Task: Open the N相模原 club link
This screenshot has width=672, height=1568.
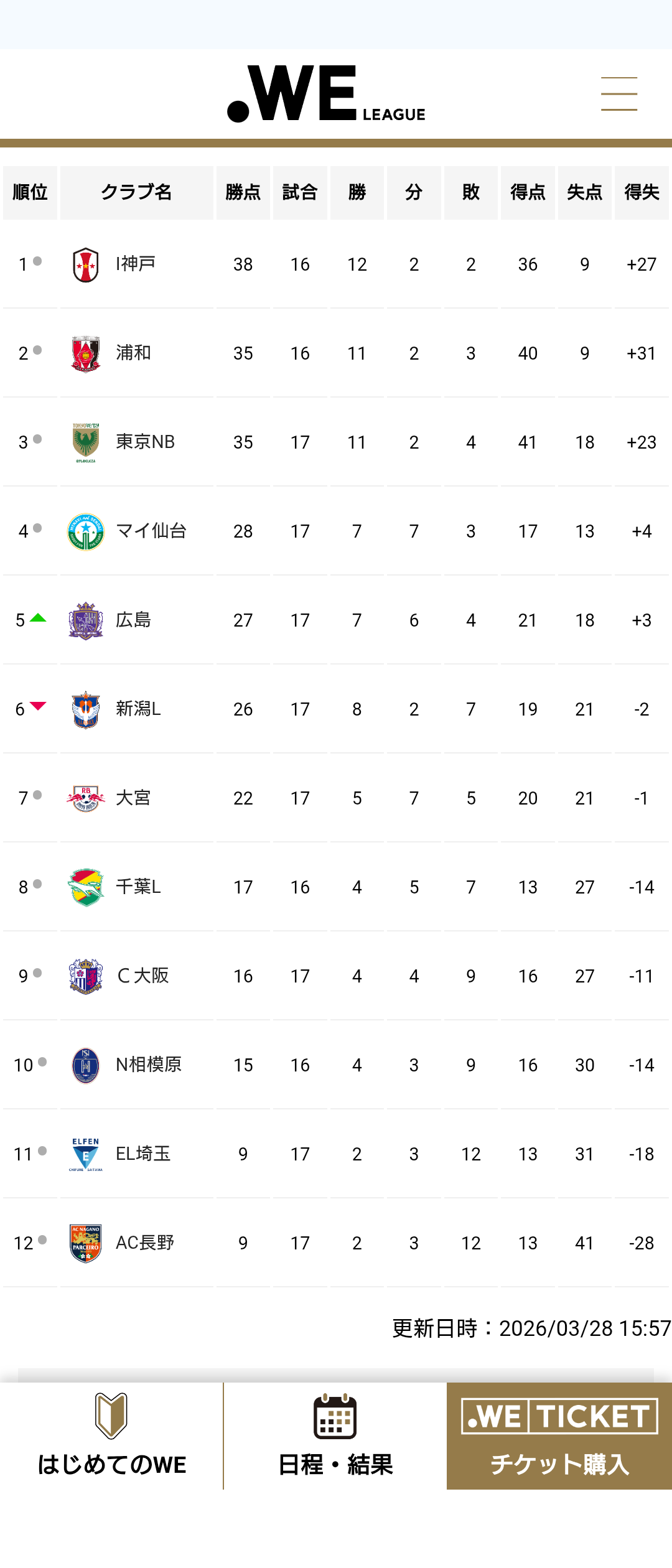Action: (149, 1065)
